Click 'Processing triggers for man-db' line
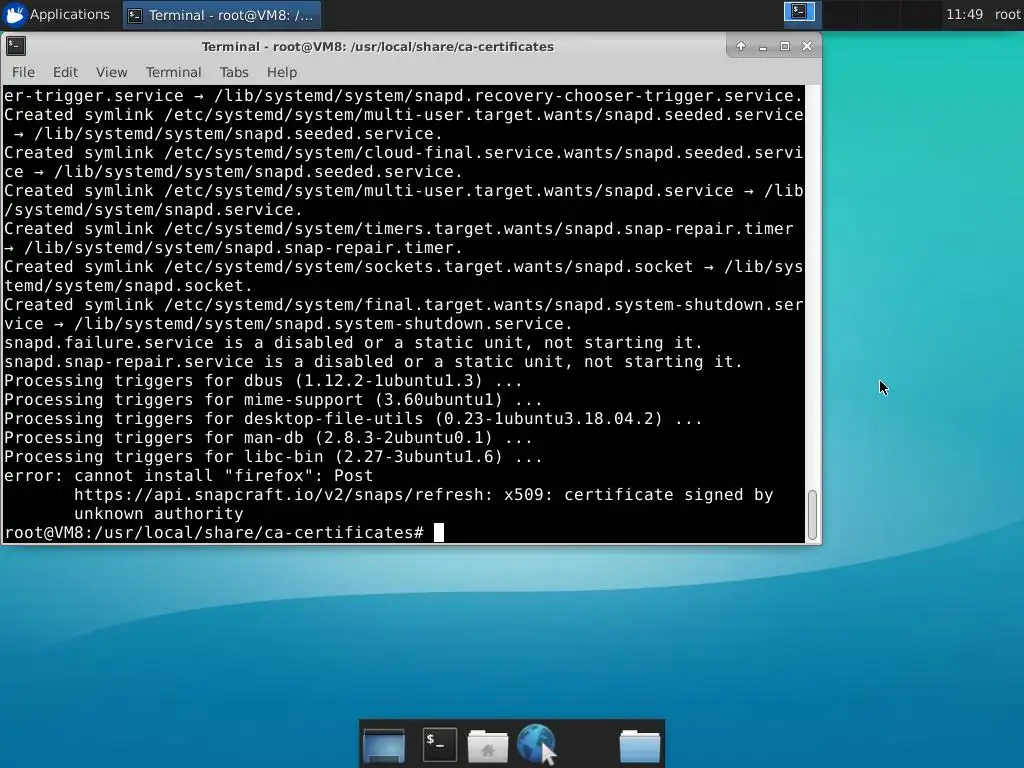The image size is (1024, 768). tap(268, 438)
